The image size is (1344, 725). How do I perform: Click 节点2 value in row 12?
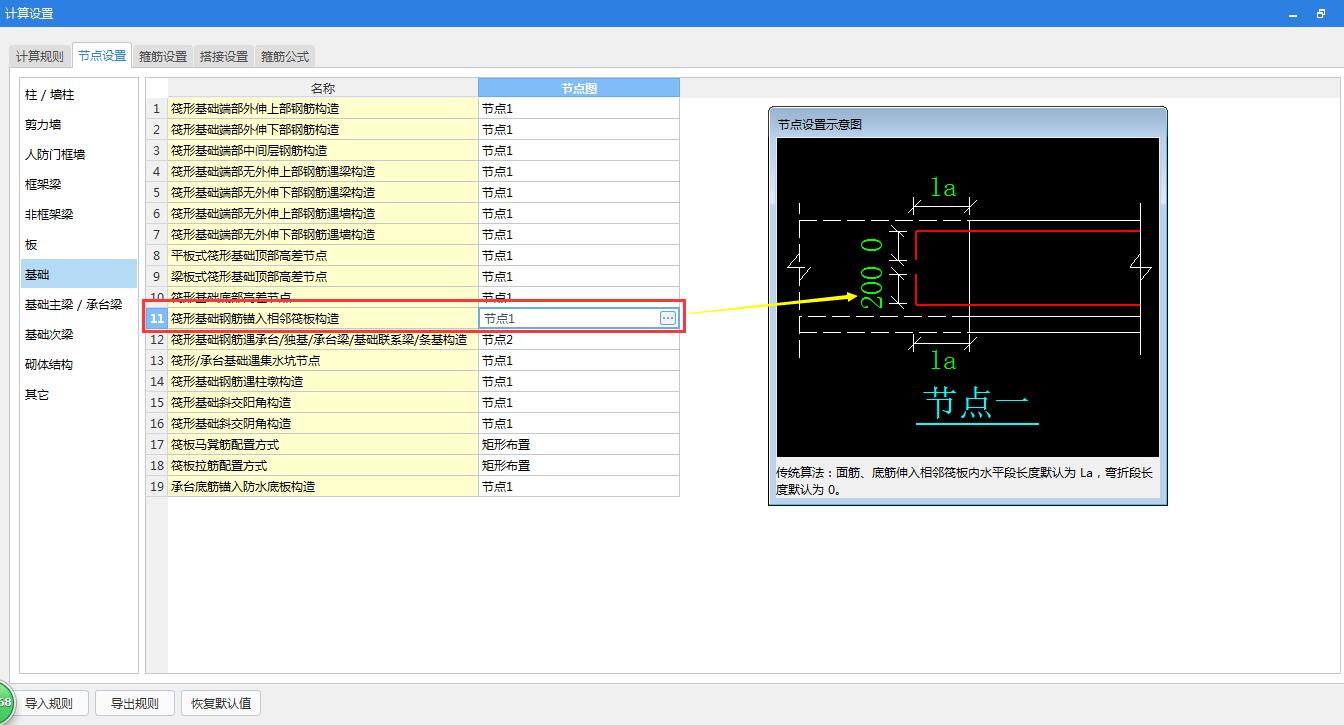579,339
